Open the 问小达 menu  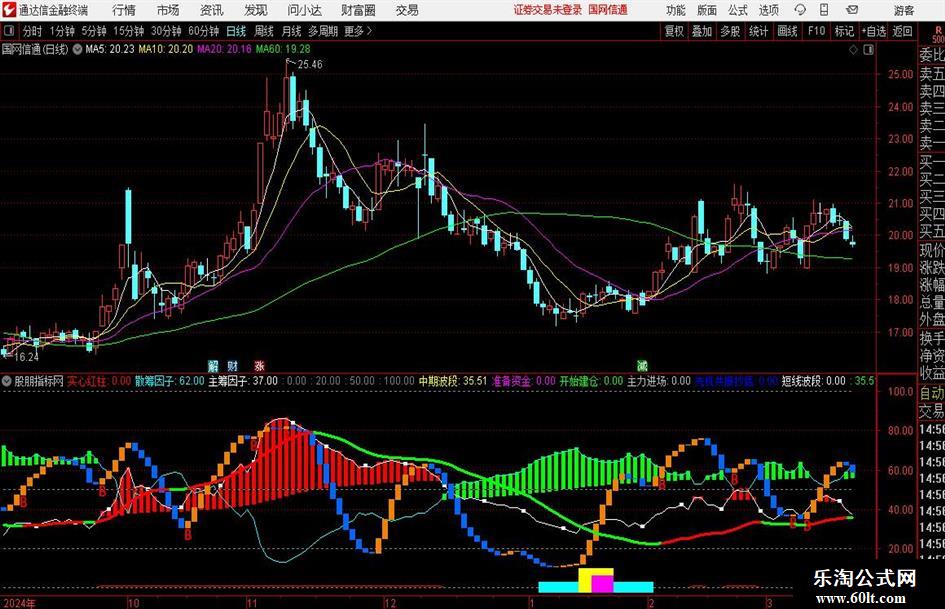304,10
